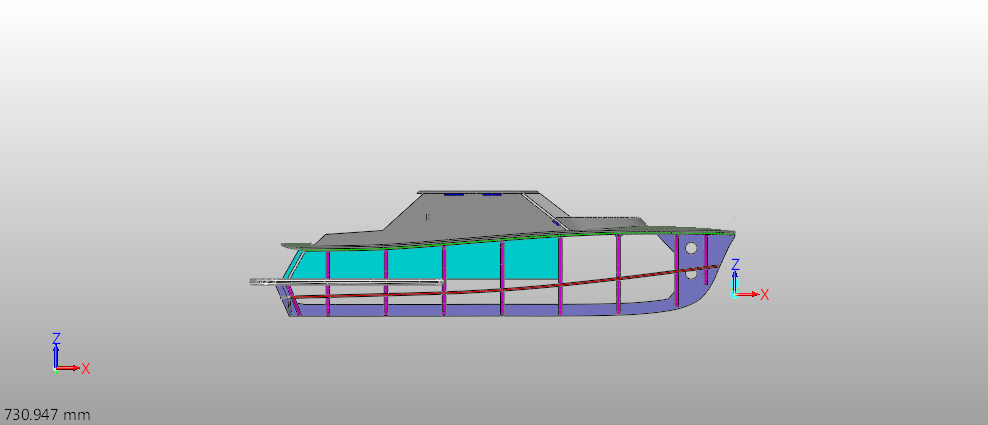
Task: Click the red X axis of bow origin triad
Action: (748, 294)
